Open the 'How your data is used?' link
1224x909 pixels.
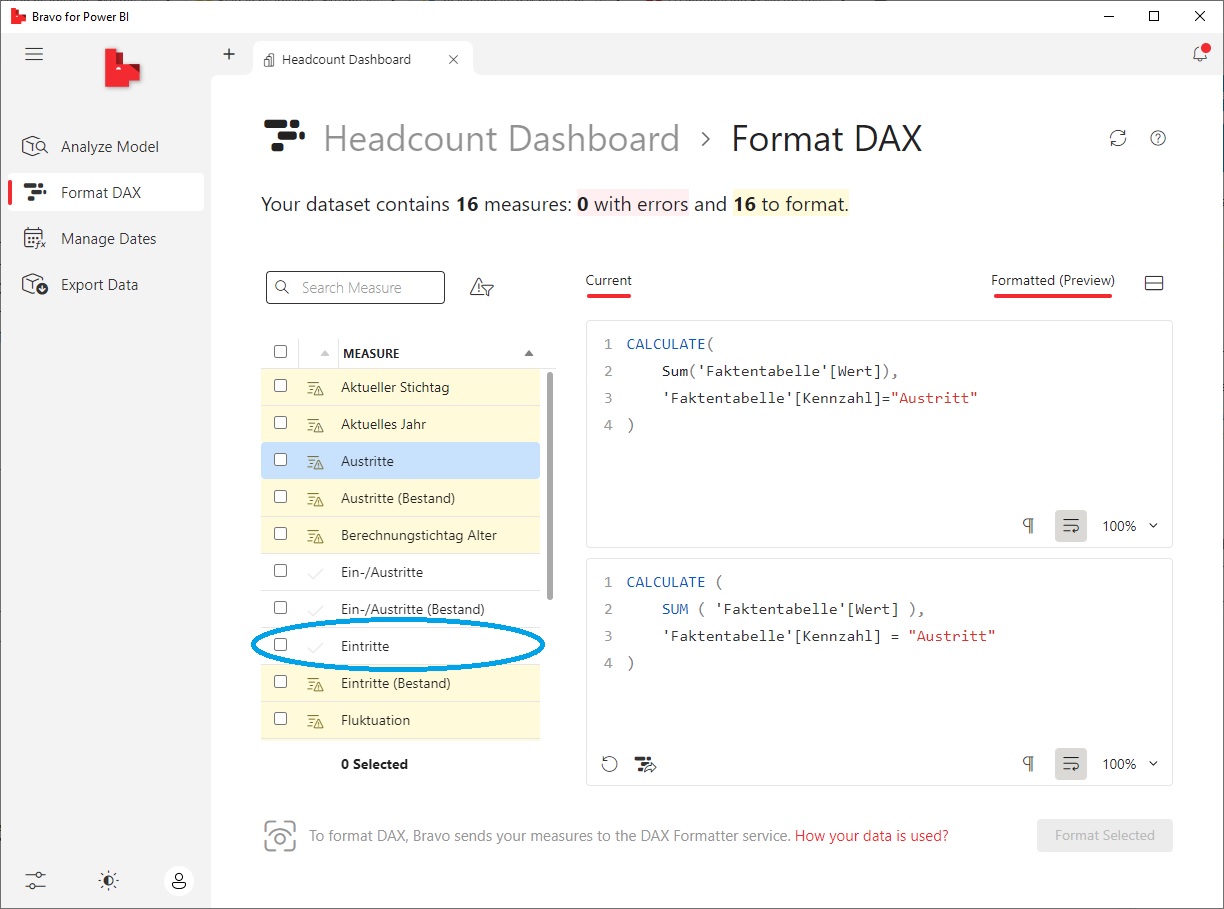pos(870,835)
